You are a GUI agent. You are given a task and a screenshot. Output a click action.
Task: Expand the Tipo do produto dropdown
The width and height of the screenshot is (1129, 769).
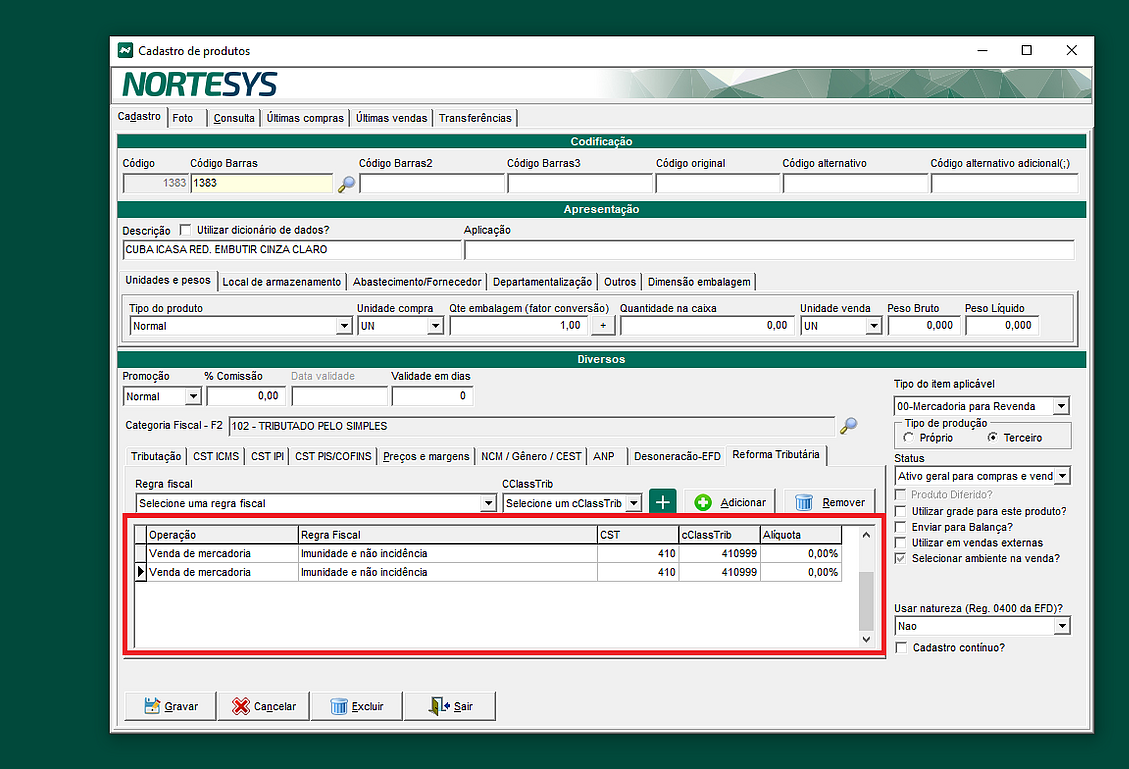[x=343, y=326]
